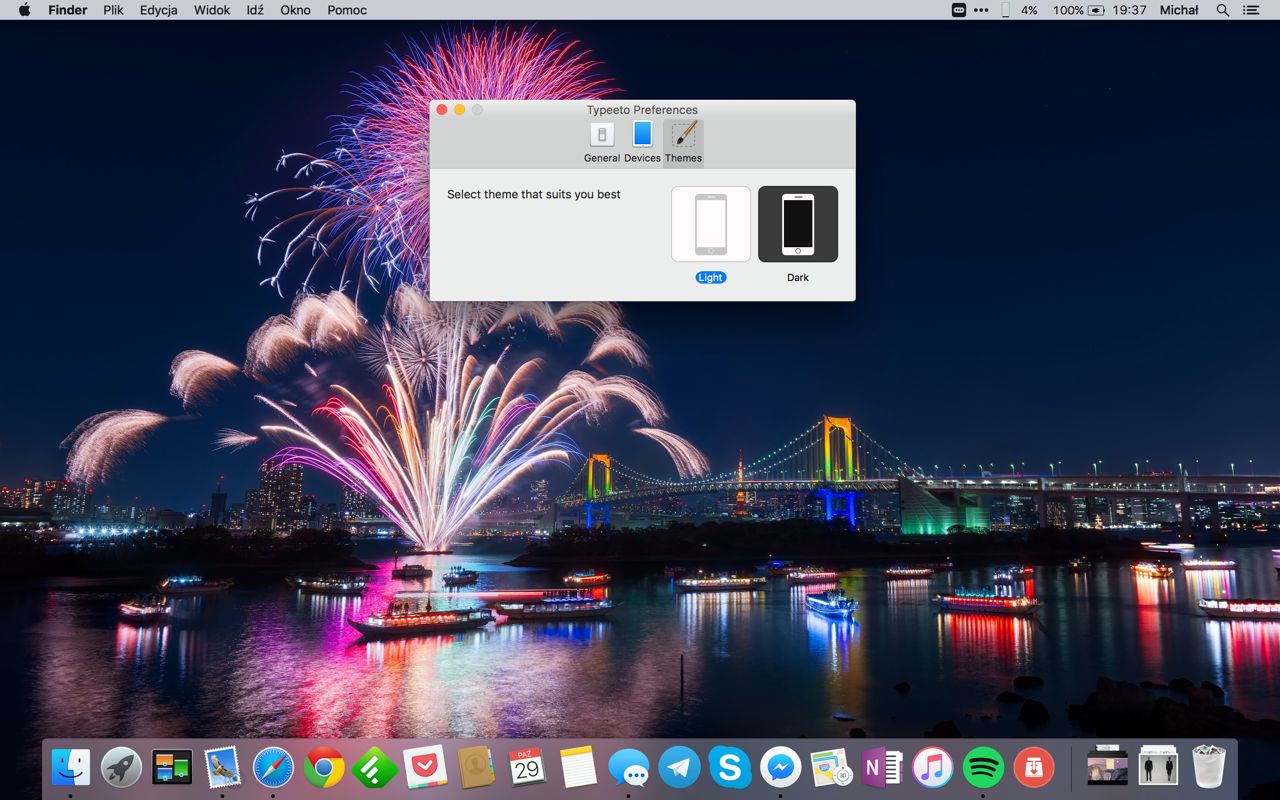This screenshot has height=800, width=1280.
Task: Click the 100% battery status icon
Action: pyautogui.click(x=1079, y=10)
